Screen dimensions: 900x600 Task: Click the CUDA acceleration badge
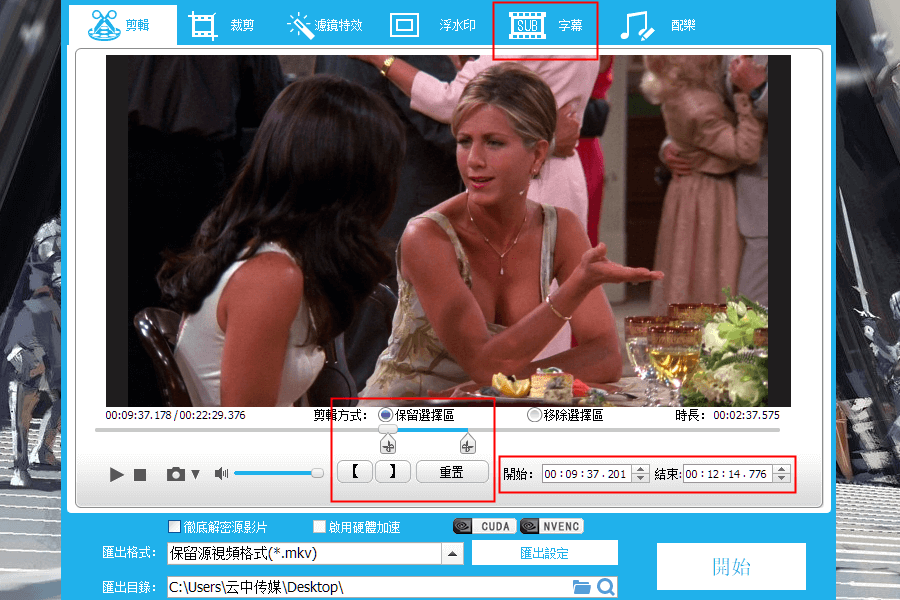pyautogui.click(x=484, y=527)
